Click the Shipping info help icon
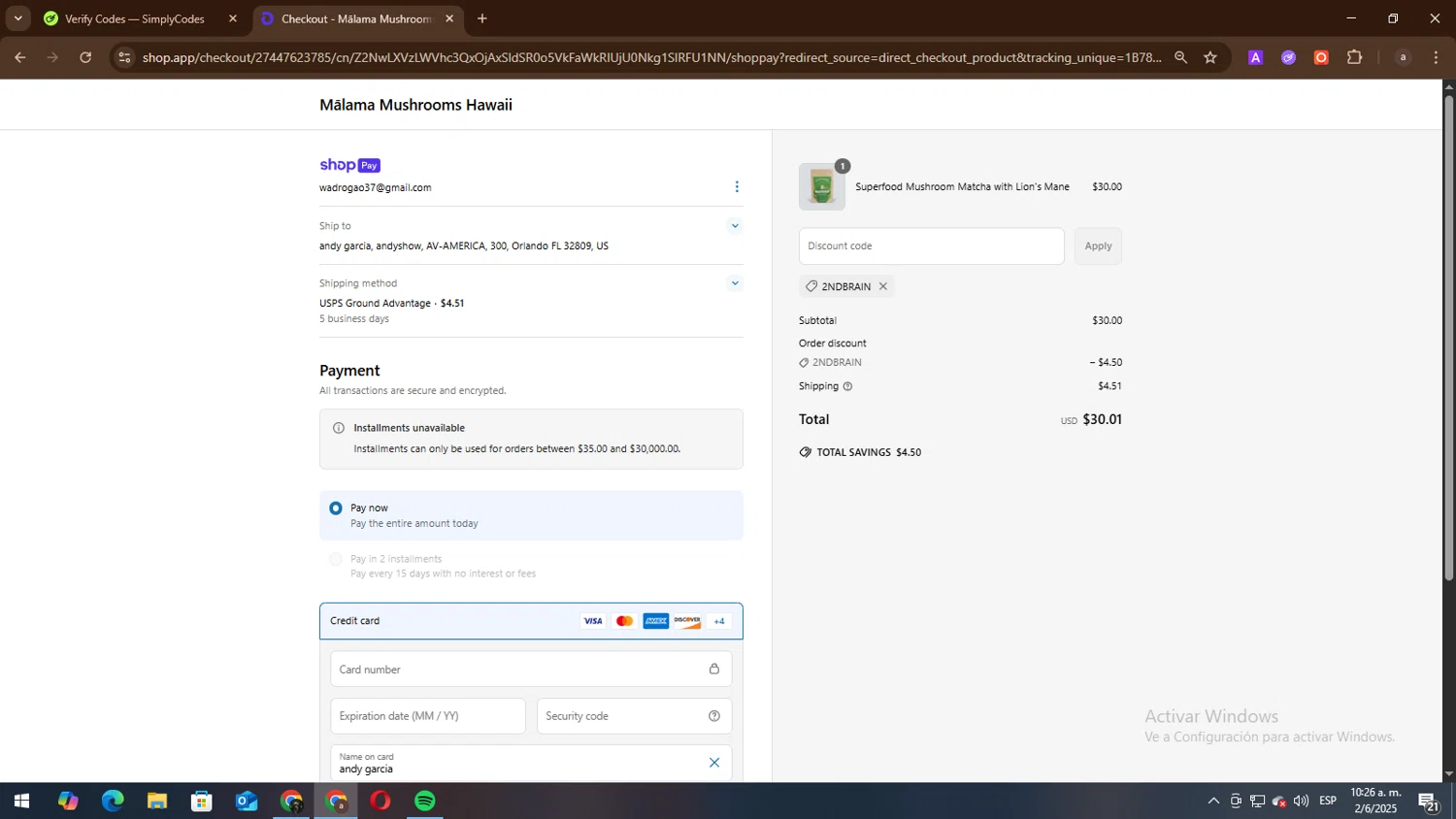The width and height of the screenshot is (1456, 819). (847, 386)
